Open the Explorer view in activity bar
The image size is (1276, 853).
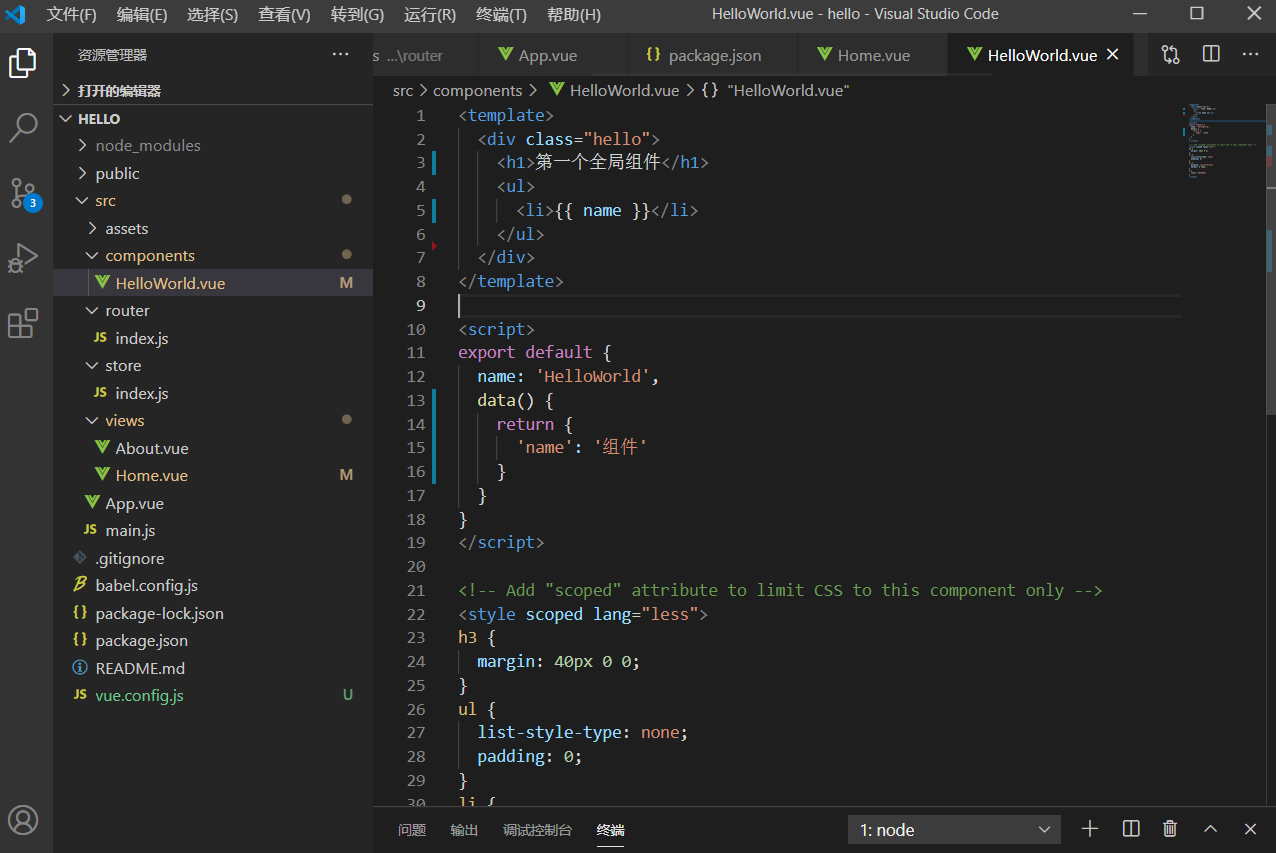point(23,63)
